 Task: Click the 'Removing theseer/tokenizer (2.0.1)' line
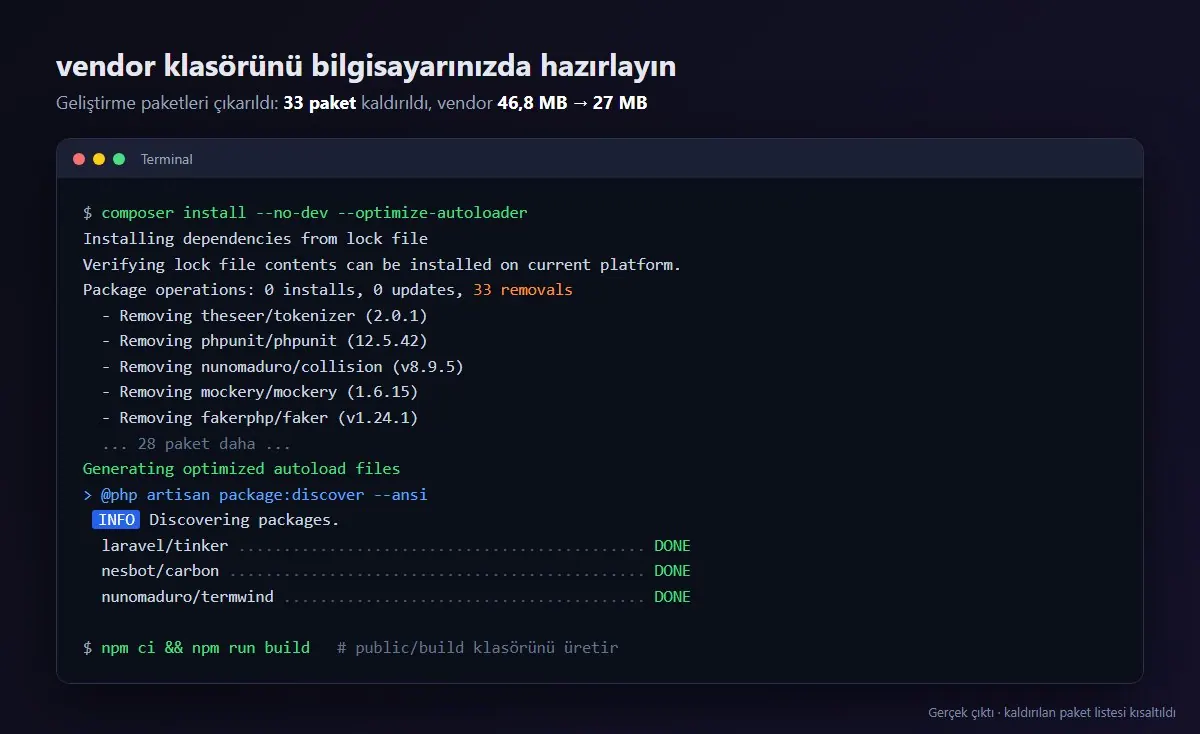264,315
